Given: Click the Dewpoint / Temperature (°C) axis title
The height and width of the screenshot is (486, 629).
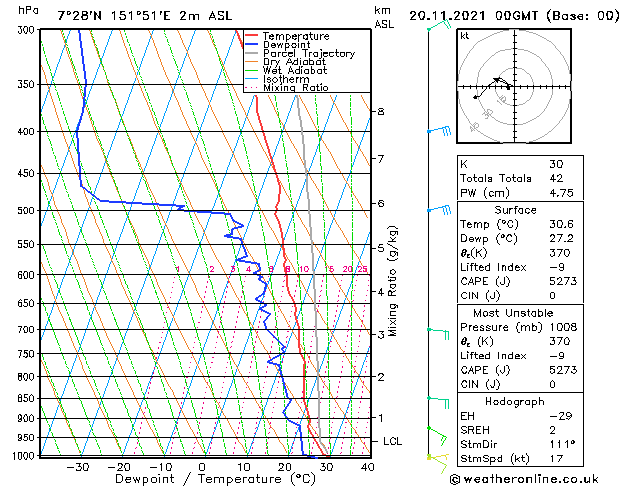Looking at the screenshot, I should click(x=215, y=479).
